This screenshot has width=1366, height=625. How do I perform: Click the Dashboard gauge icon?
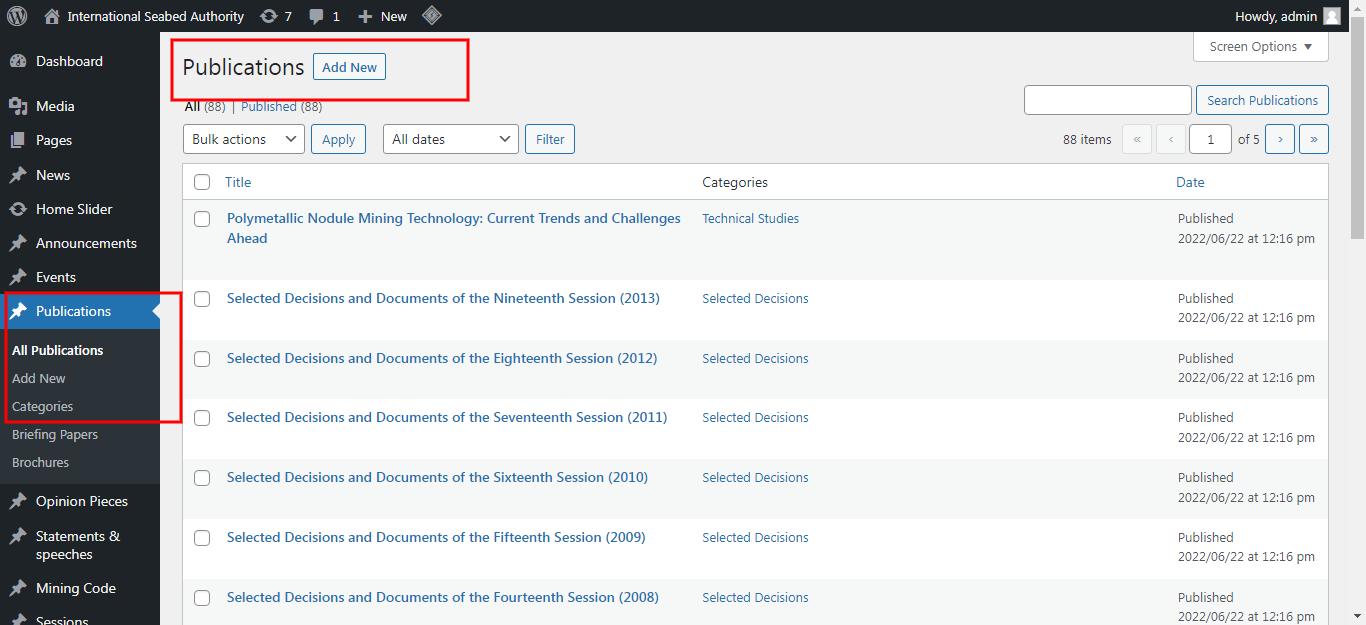[x=18, y=61]
